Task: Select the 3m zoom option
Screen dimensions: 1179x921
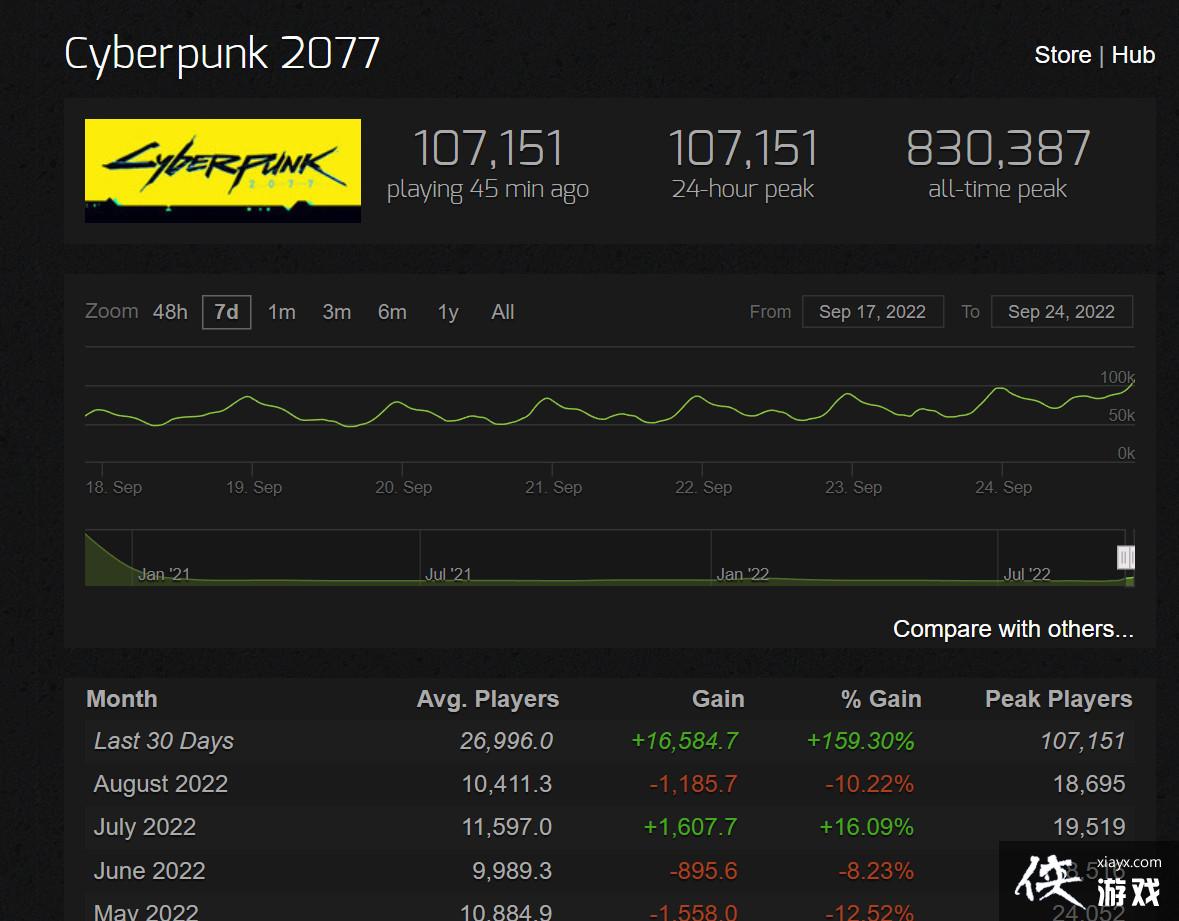Action: click(337, 312)
